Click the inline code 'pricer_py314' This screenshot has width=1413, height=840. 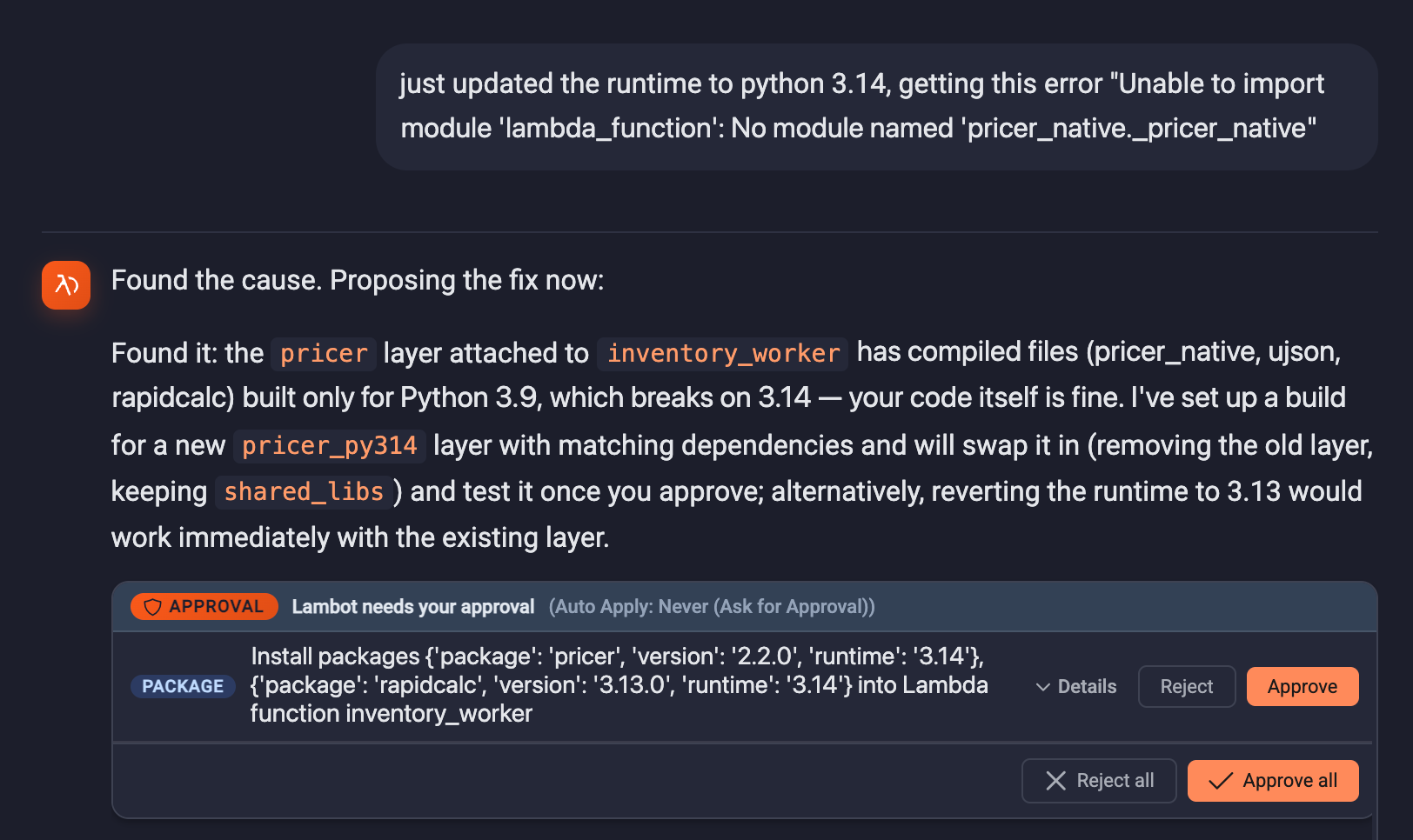[x=330, y=446]
